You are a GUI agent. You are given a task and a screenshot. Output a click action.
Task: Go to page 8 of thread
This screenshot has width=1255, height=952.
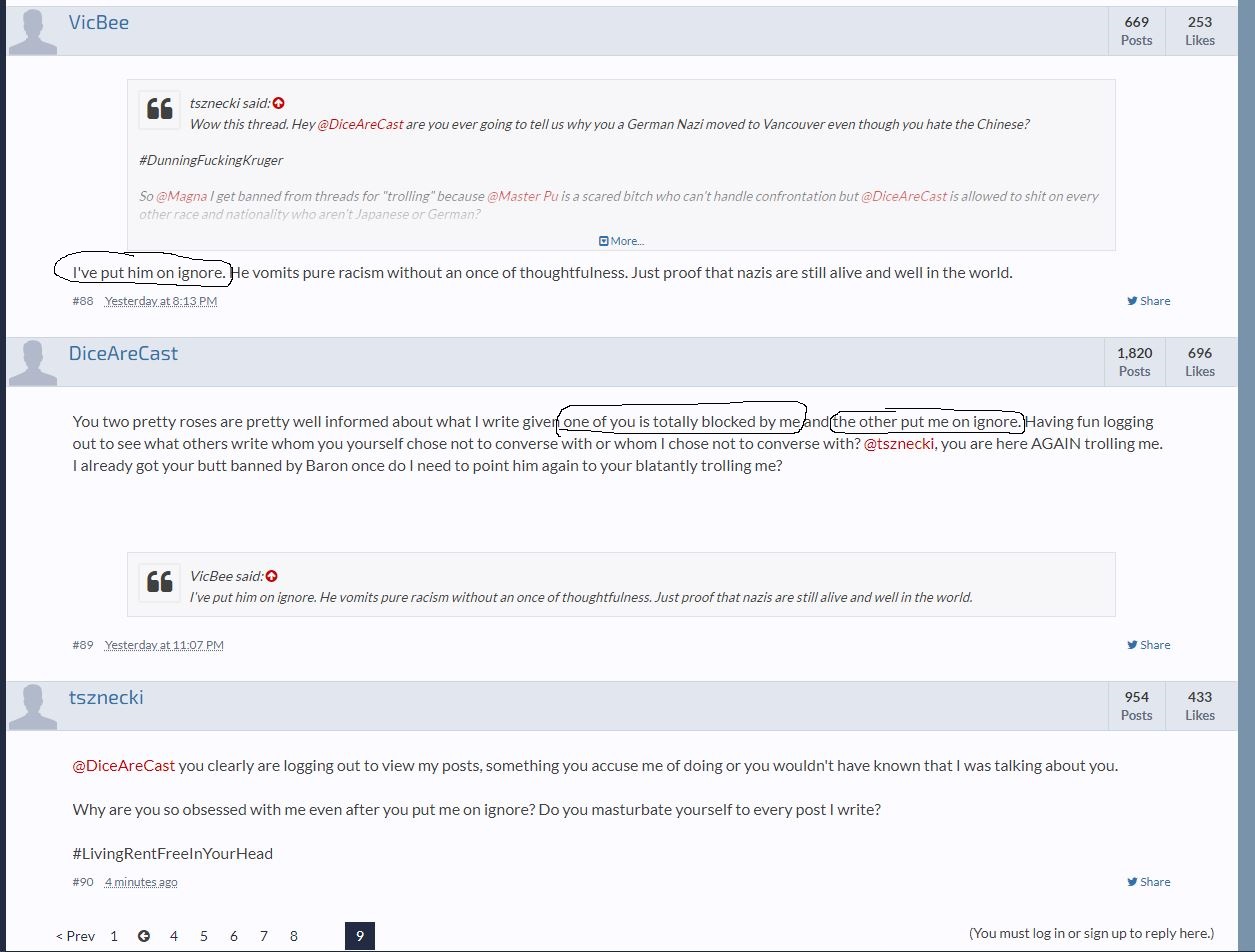294,936
